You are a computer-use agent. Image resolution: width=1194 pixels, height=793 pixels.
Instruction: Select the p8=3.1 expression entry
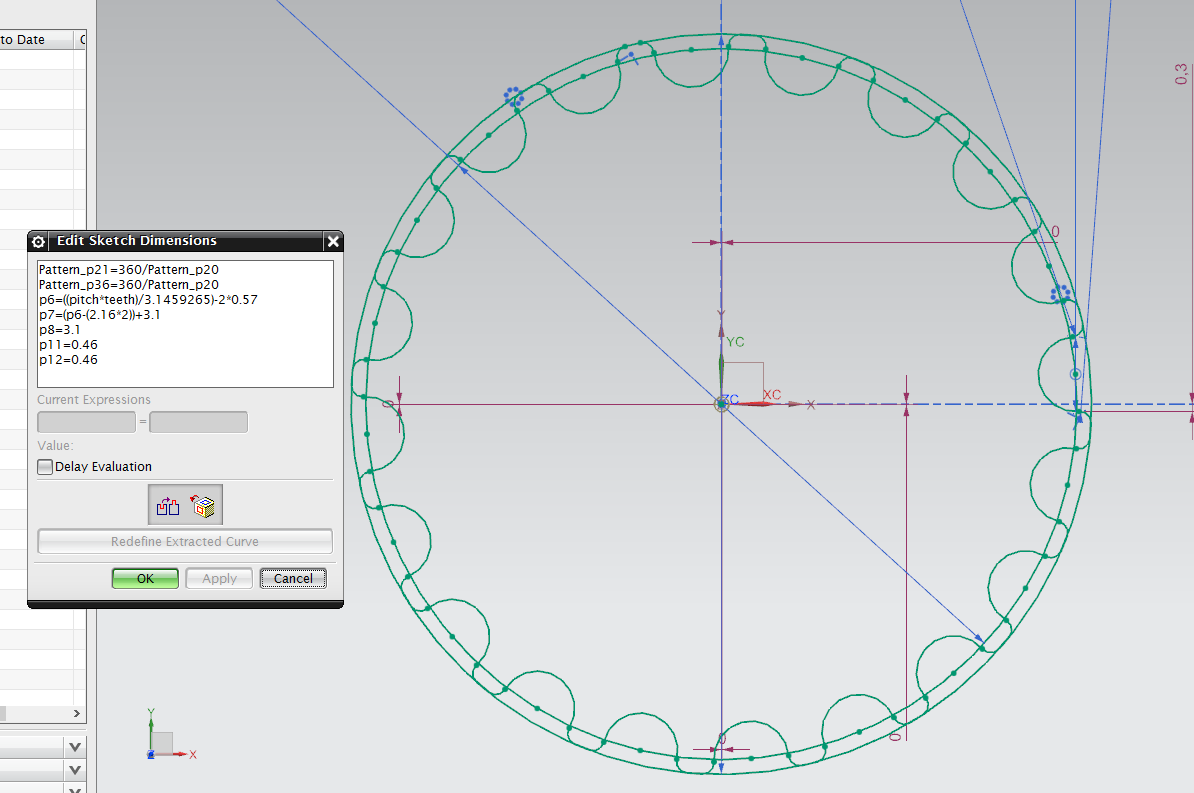coord(59,329)
